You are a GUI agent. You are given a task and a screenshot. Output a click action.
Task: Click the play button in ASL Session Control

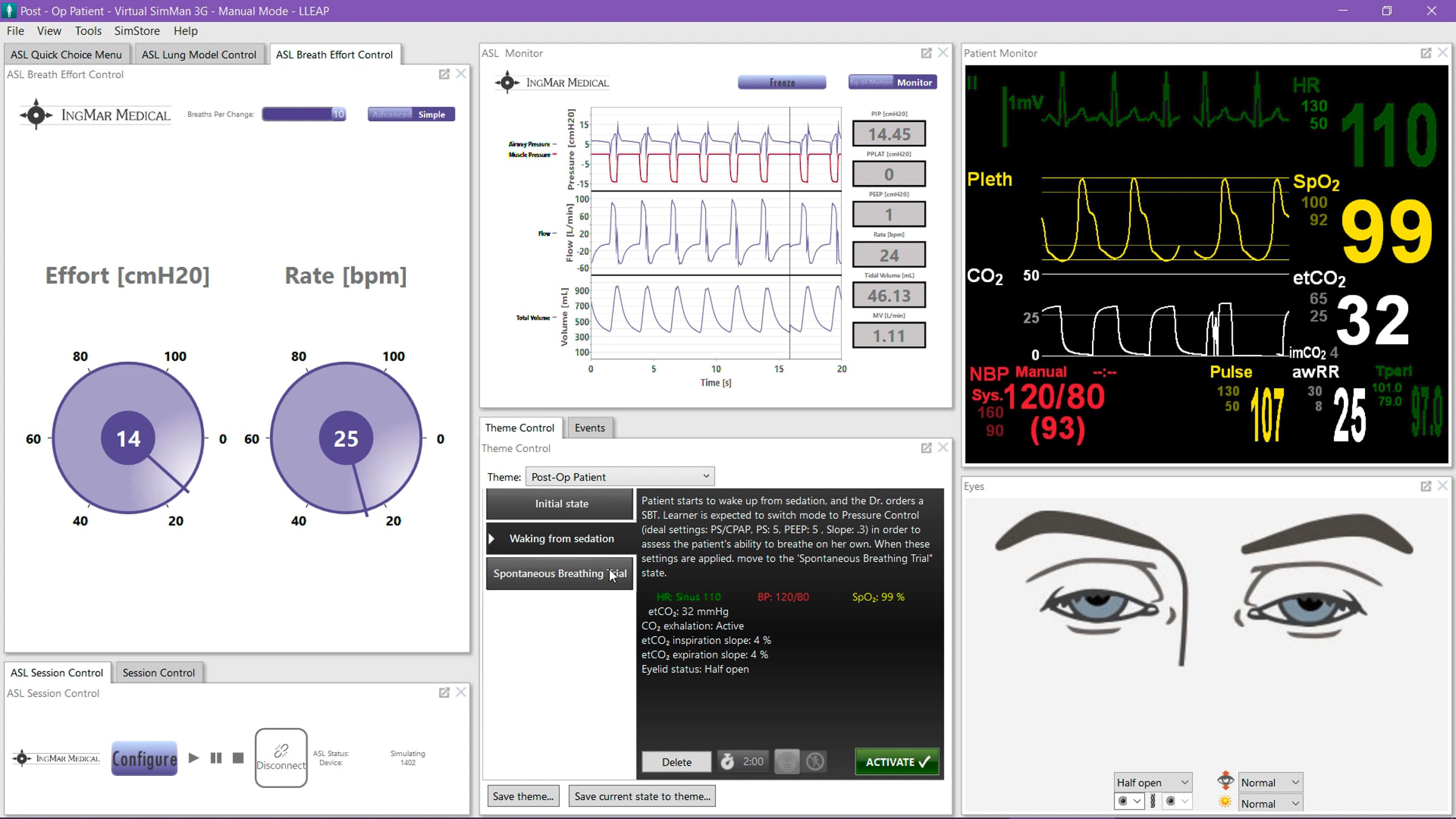[194, 758]
